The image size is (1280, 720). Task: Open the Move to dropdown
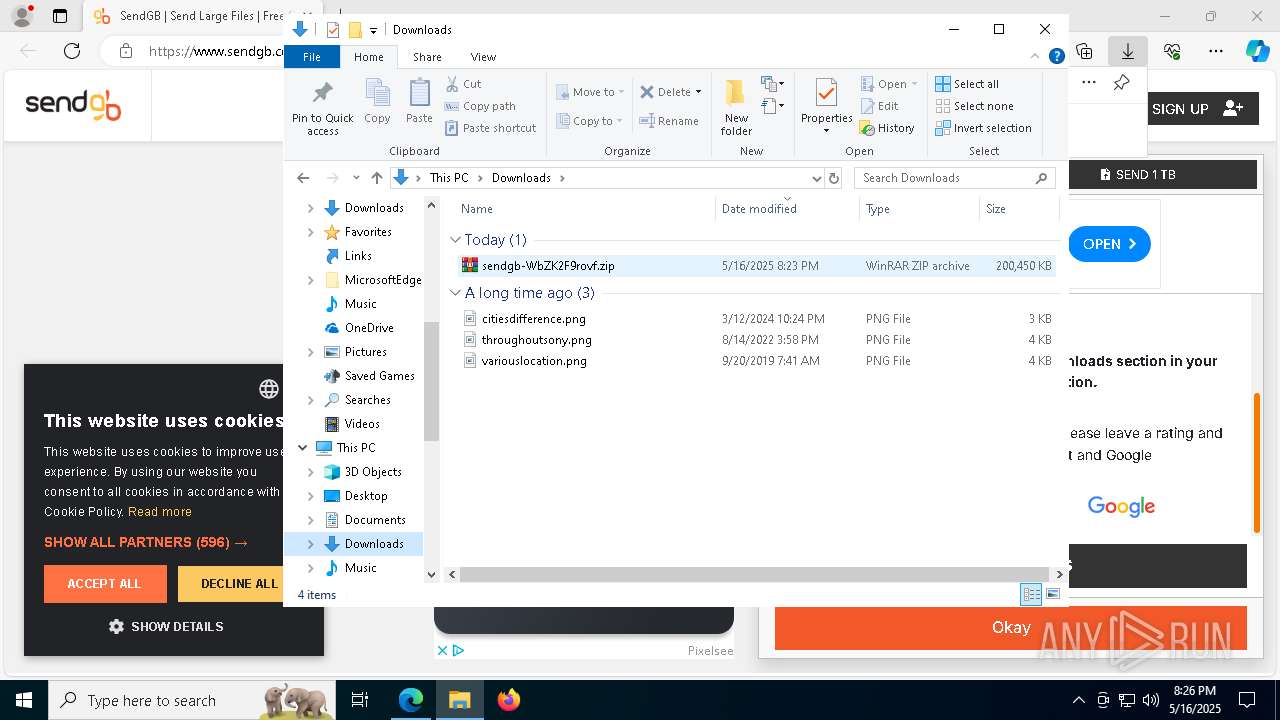(x=590, y=92)
